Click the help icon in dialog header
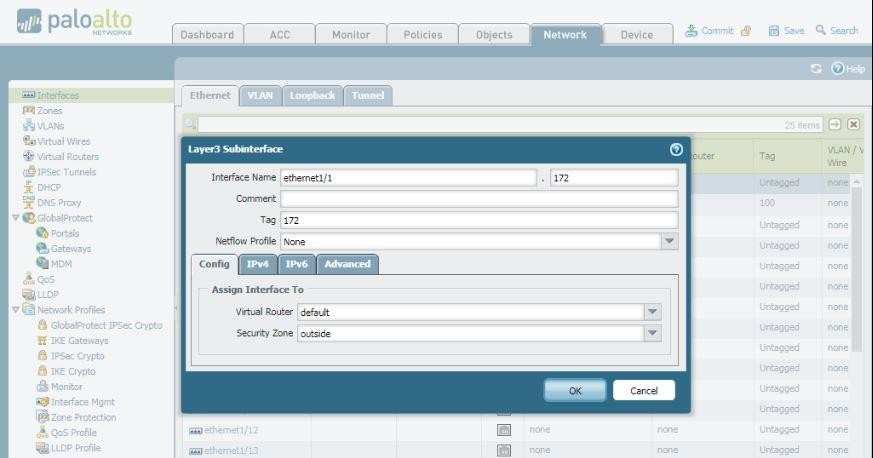873x458 pixels. point(676,149)
